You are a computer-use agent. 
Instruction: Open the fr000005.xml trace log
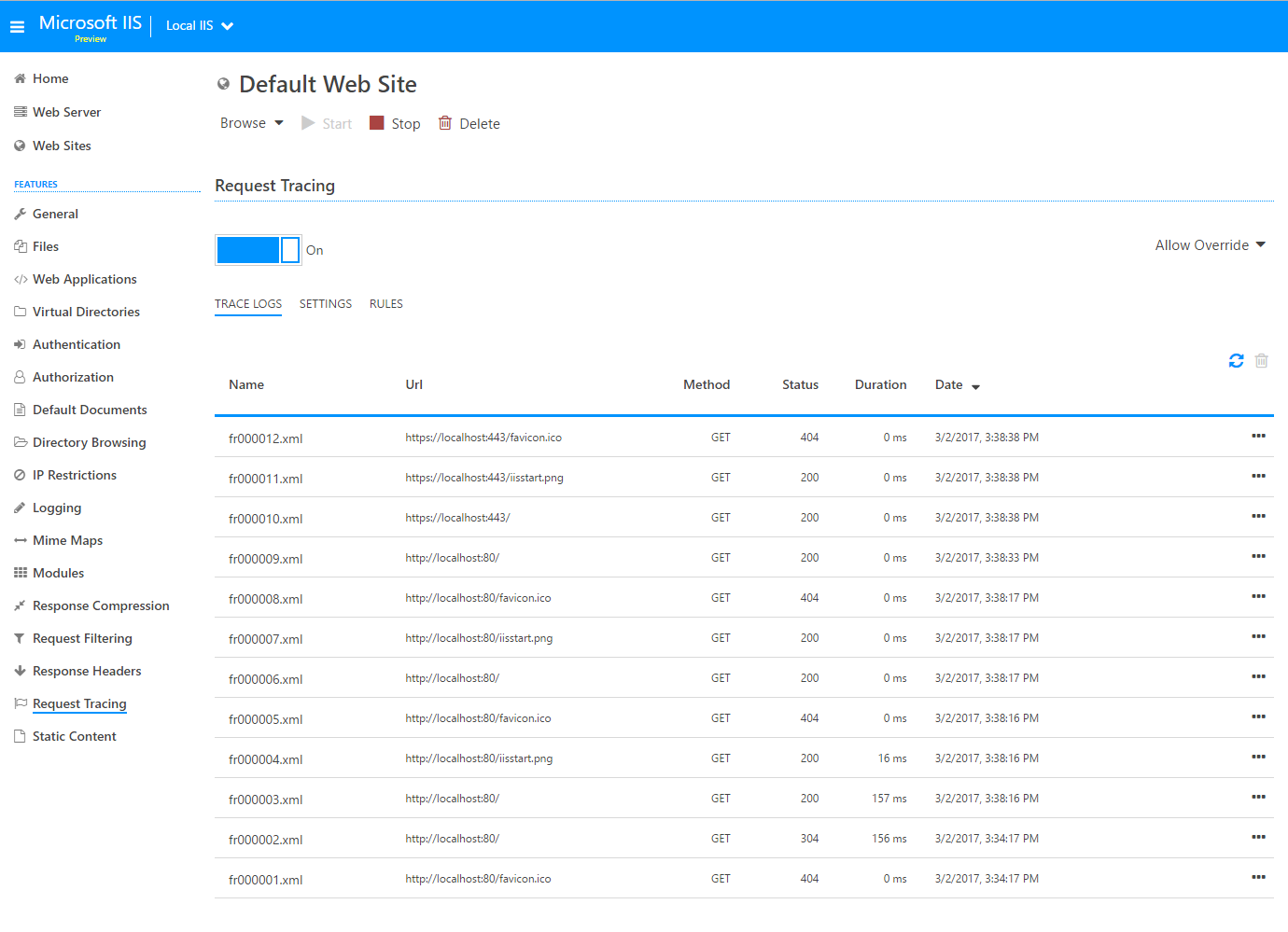(x=265, y=719)
